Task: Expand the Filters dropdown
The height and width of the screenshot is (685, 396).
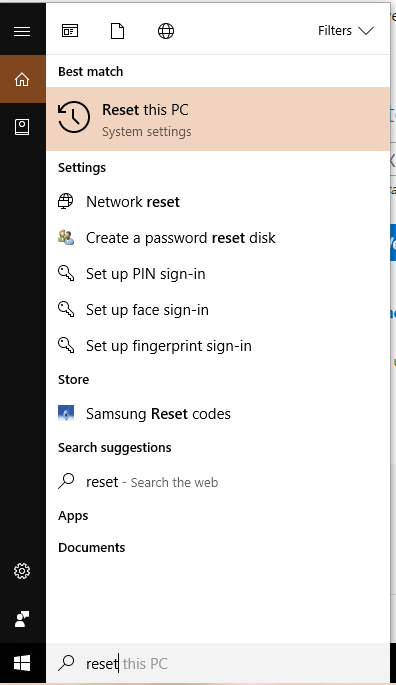Action: [346, 31]
